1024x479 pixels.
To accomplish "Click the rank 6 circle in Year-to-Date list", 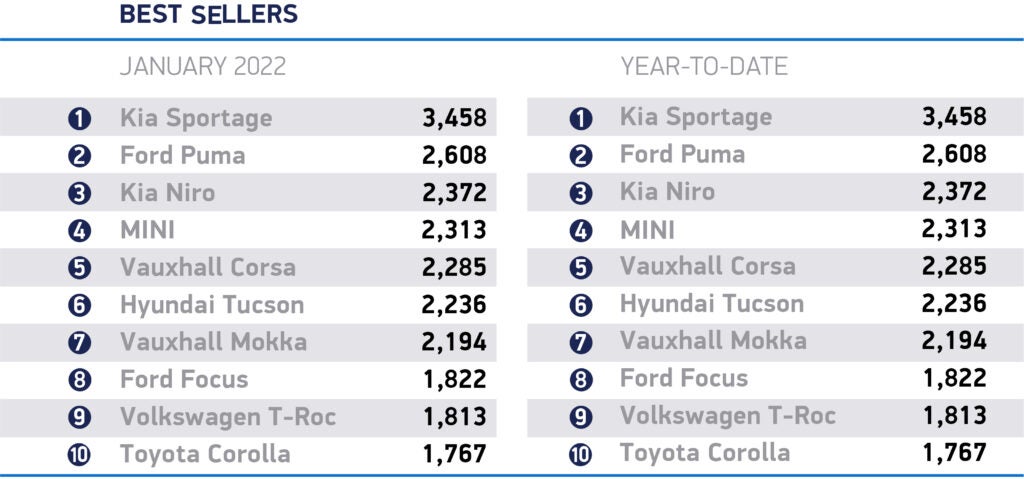I will tap(581, 305).
